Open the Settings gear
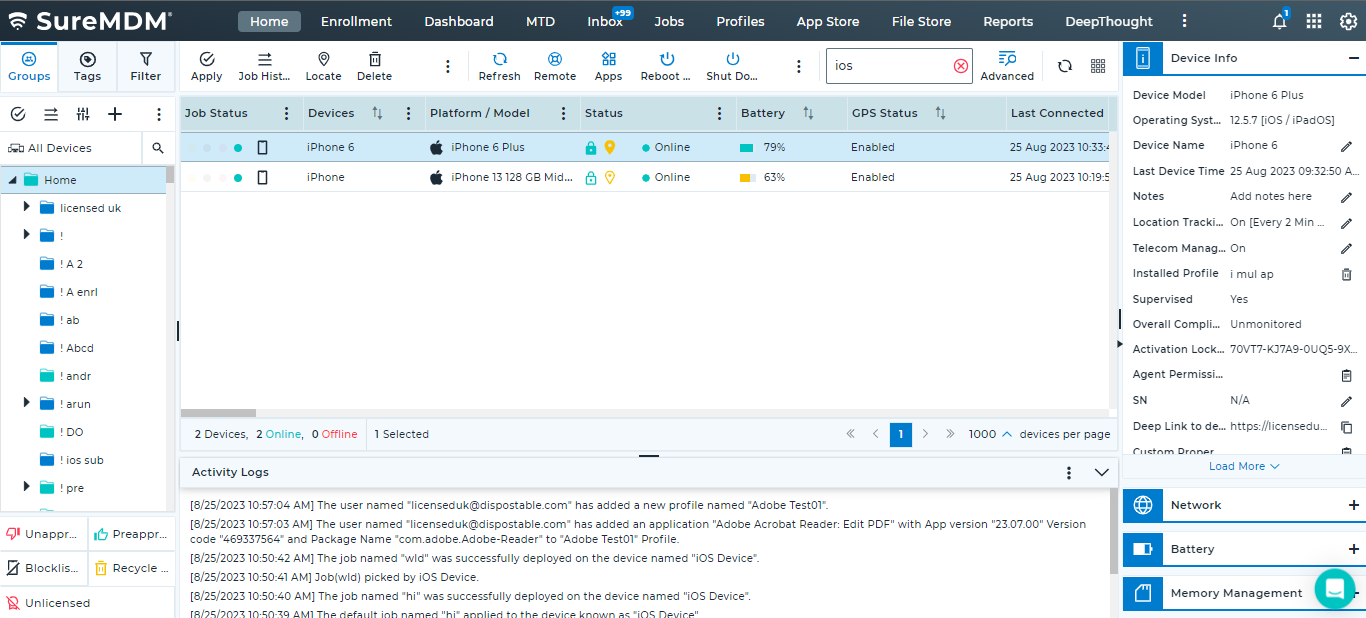Image resolution: width=1366 pixels, height=618 pixels. click(1348, 21)
